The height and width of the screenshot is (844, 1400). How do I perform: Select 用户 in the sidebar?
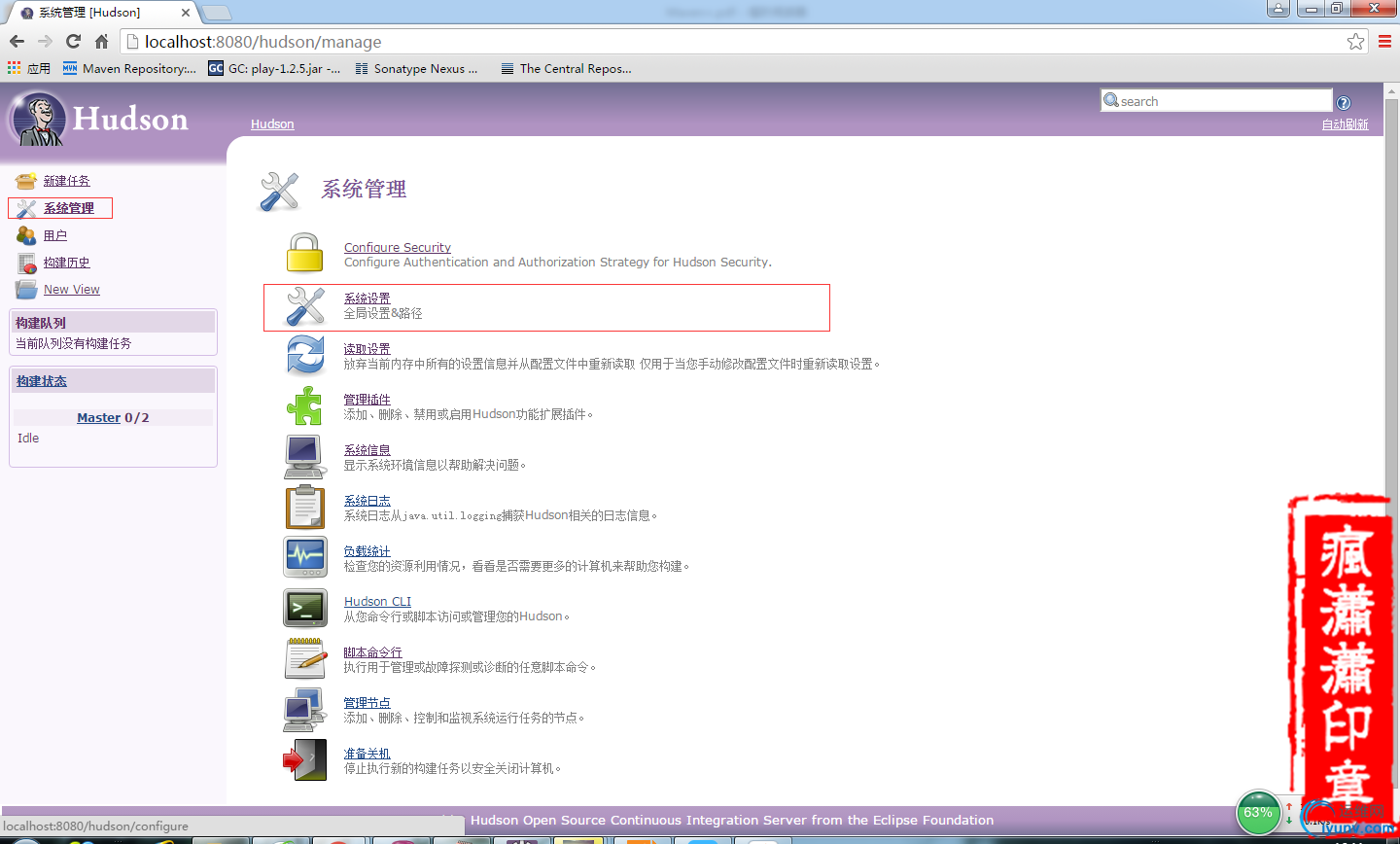point(55,235)
